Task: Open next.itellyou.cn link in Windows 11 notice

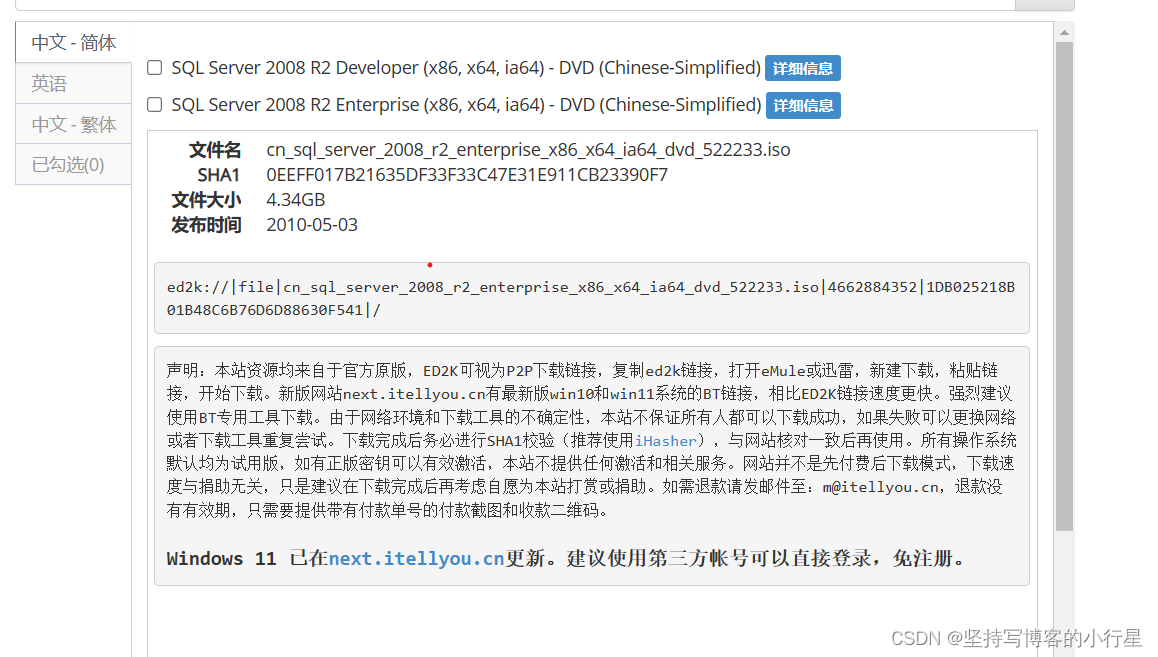Action: (x=417, y=559)
